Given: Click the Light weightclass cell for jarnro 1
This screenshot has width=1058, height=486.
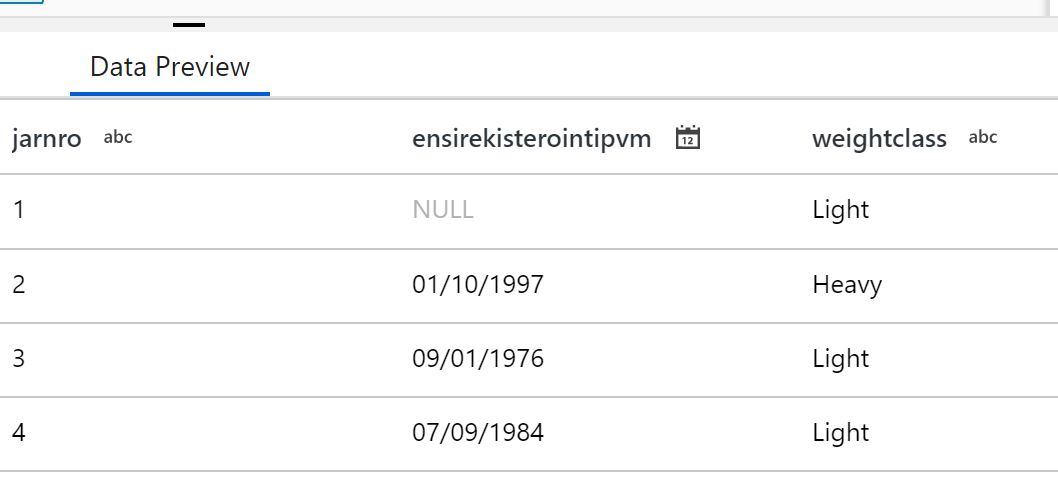Looking at the screenshot, I should pyautogui.click(x=841, y=210).
